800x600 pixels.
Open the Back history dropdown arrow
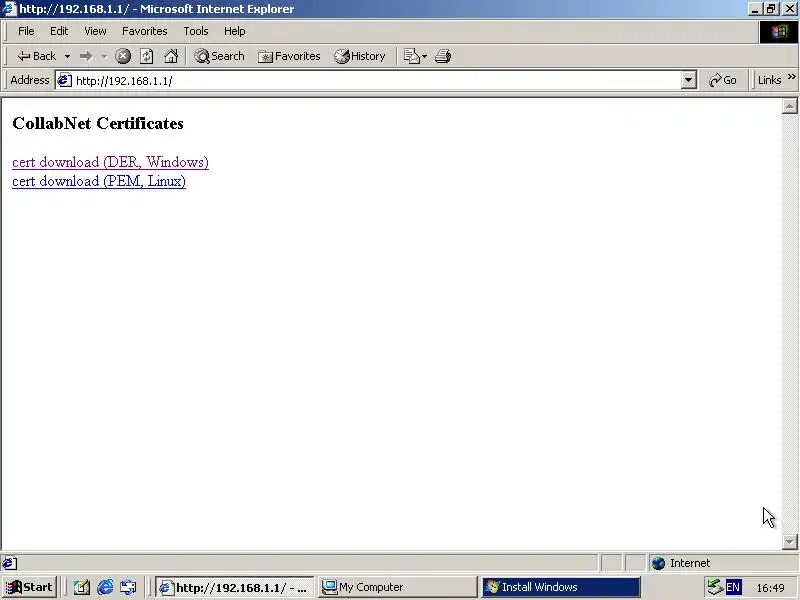[x=67, y=56]
